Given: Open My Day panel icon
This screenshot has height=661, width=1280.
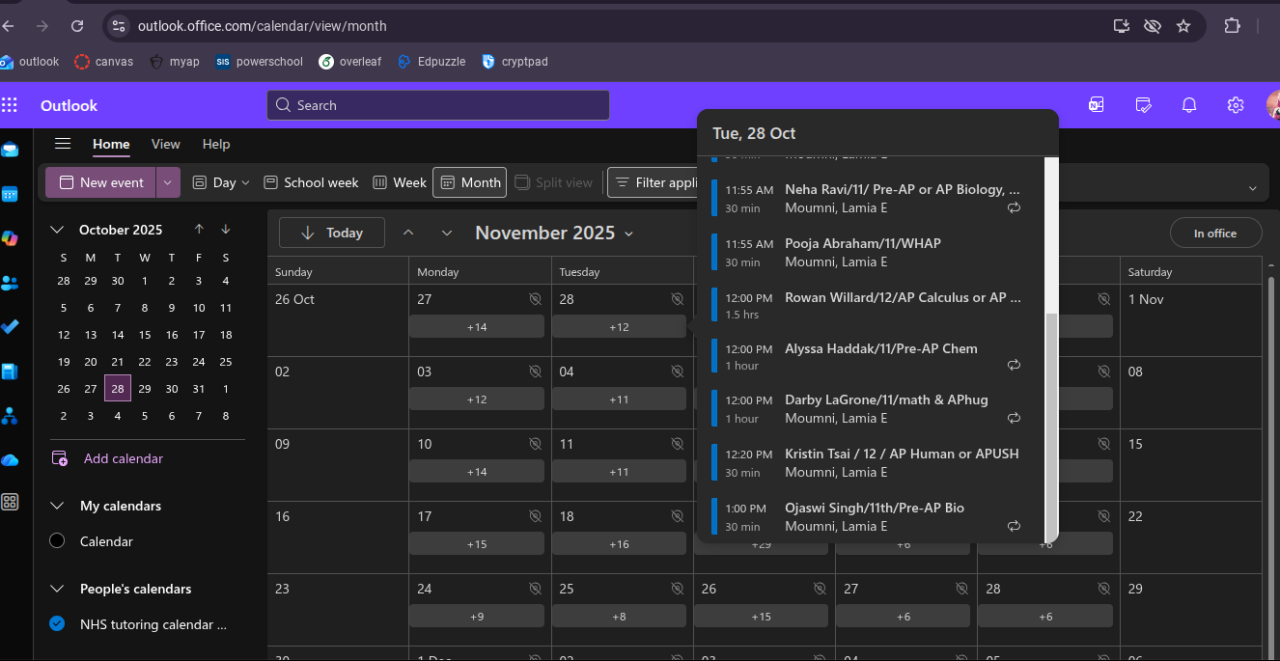Looking at the screenshot, I should coord(1143,105).
